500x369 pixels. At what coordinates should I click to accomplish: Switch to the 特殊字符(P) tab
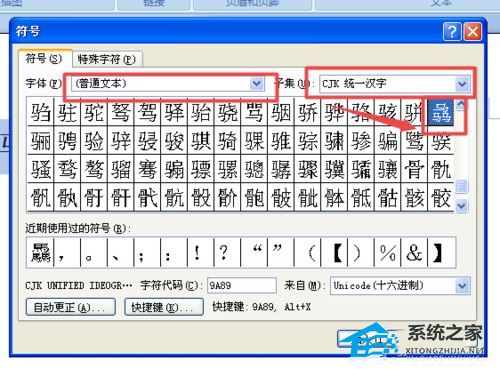click(106, 60)
